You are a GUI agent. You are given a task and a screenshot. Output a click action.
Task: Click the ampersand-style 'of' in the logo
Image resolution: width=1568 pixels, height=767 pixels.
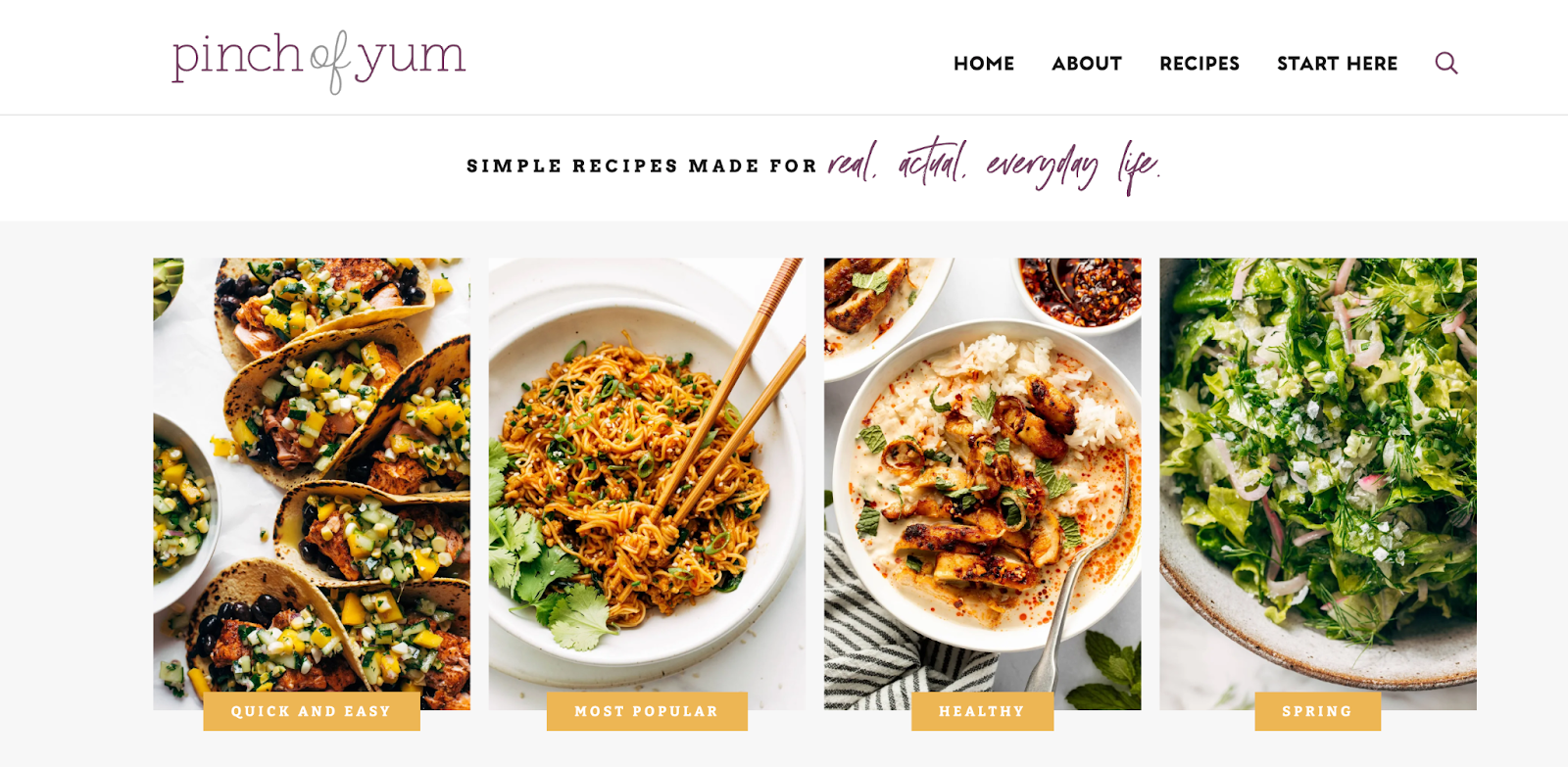point(330,63)
